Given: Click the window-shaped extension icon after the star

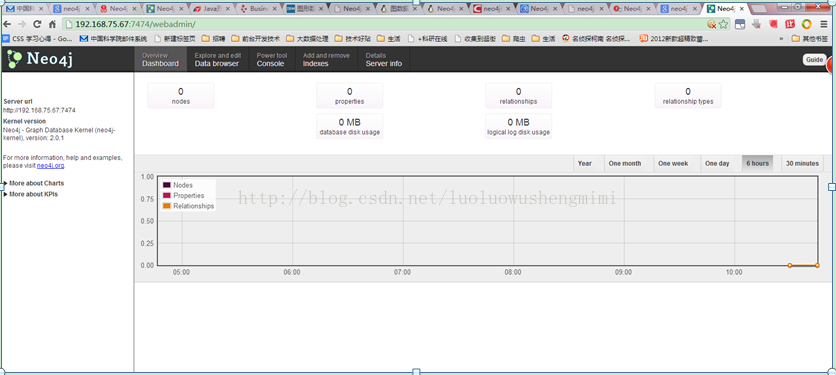Looking at the screenshot, I should [x=739, y=24].
